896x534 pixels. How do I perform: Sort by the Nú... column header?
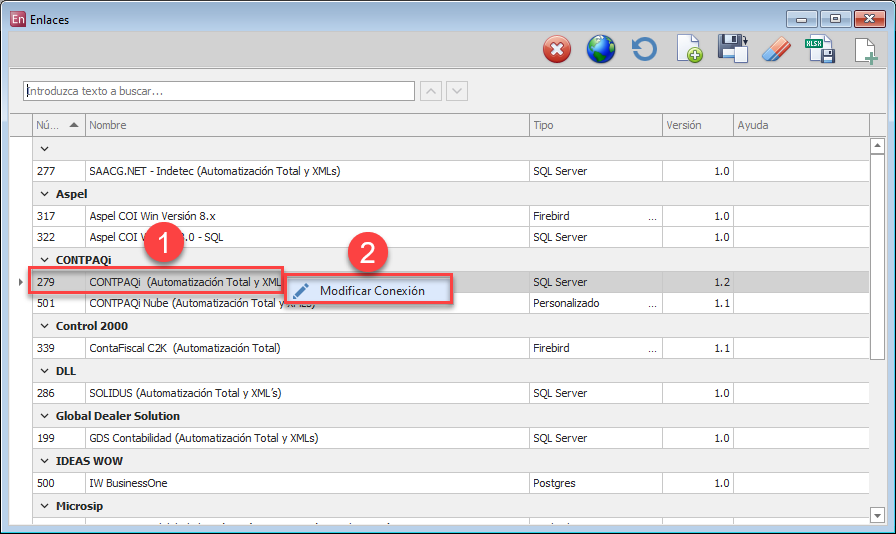pos(59,125)
